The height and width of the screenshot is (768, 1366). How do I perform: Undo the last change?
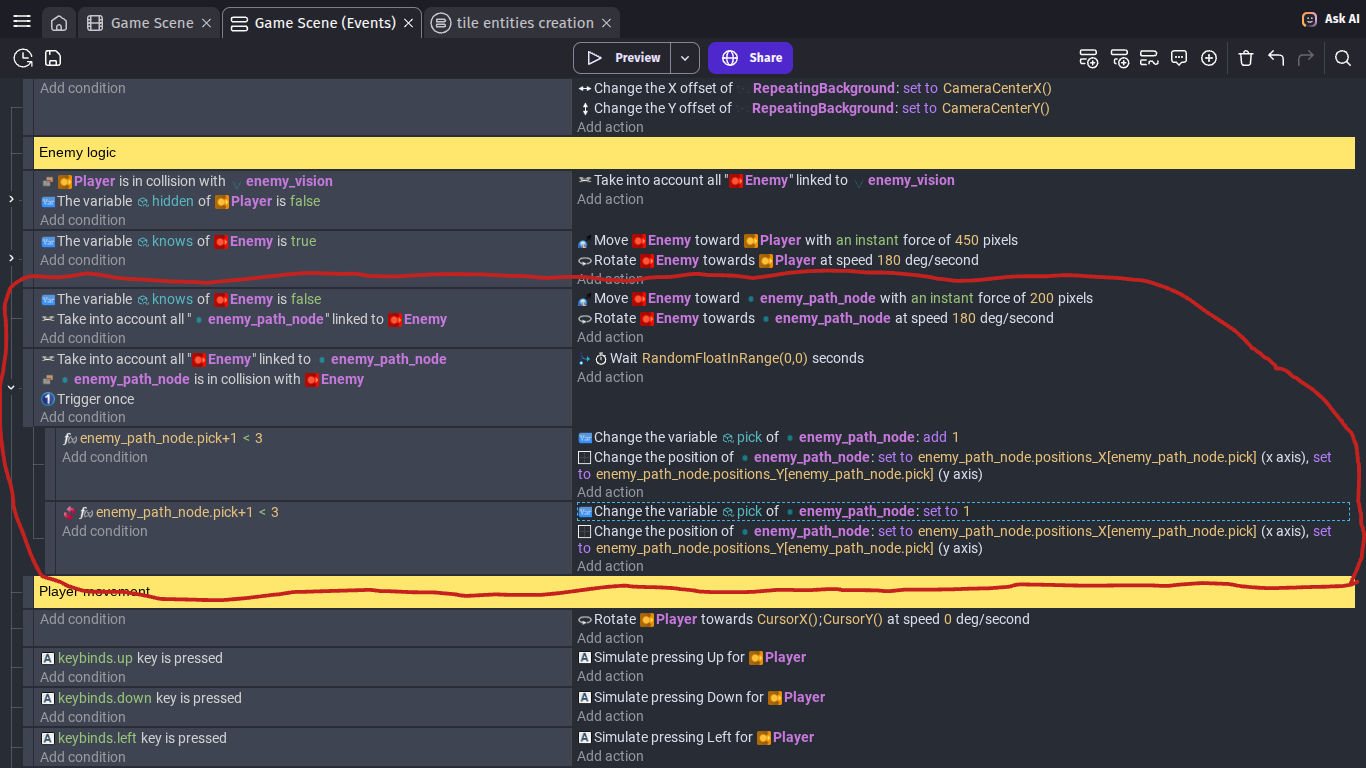point(1276,58)
